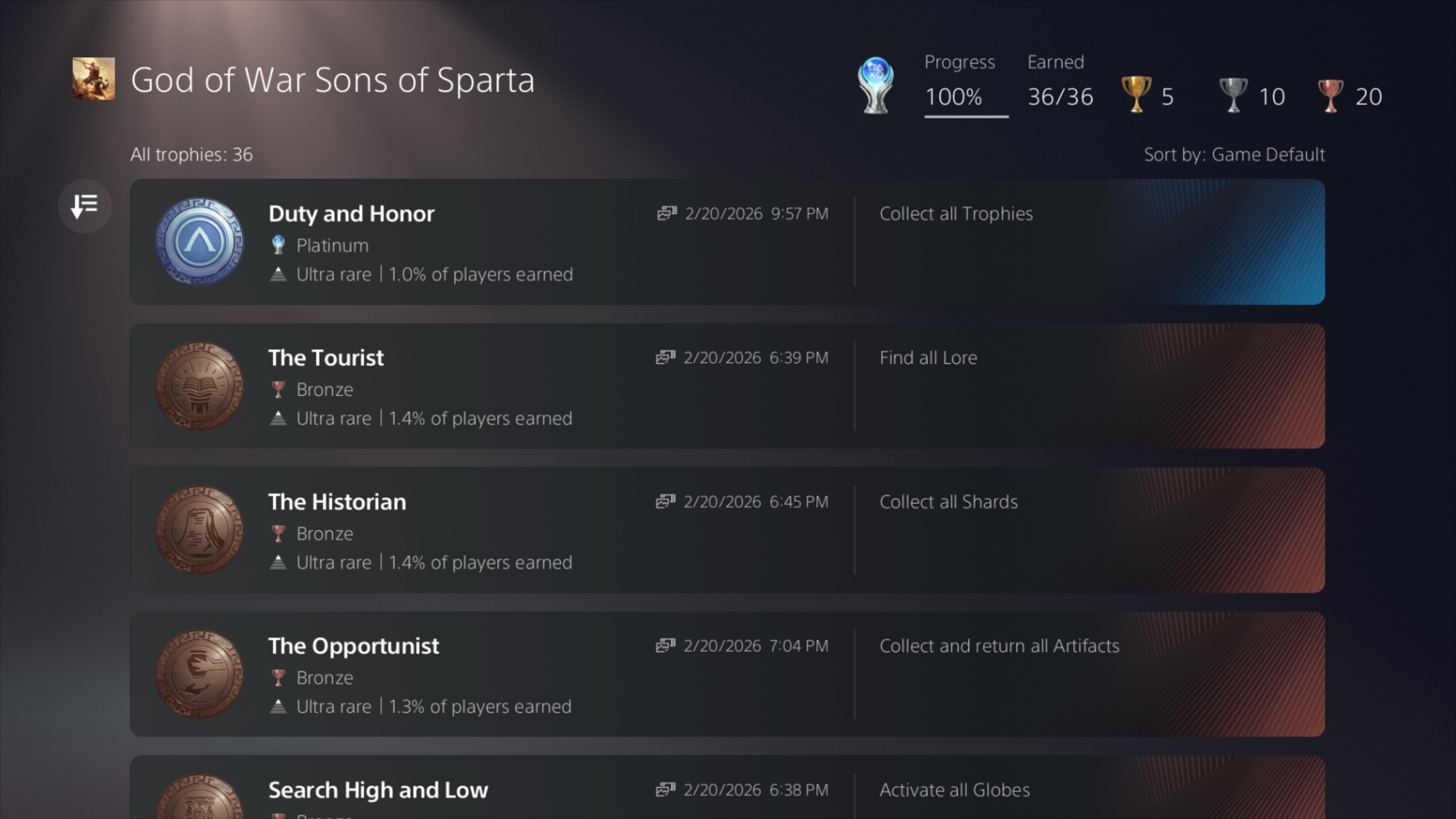Select The Tourist trophy badge icon
The width and height of the screenshot is (1456, 819).
point(199,386)
